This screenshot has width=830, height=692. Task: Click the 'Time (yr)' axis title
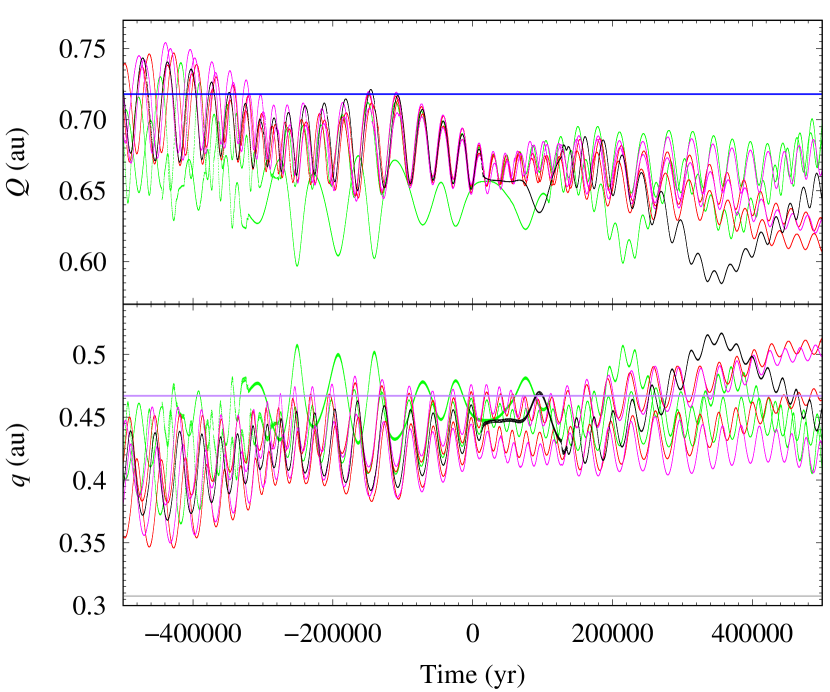[x=473, y=675]
